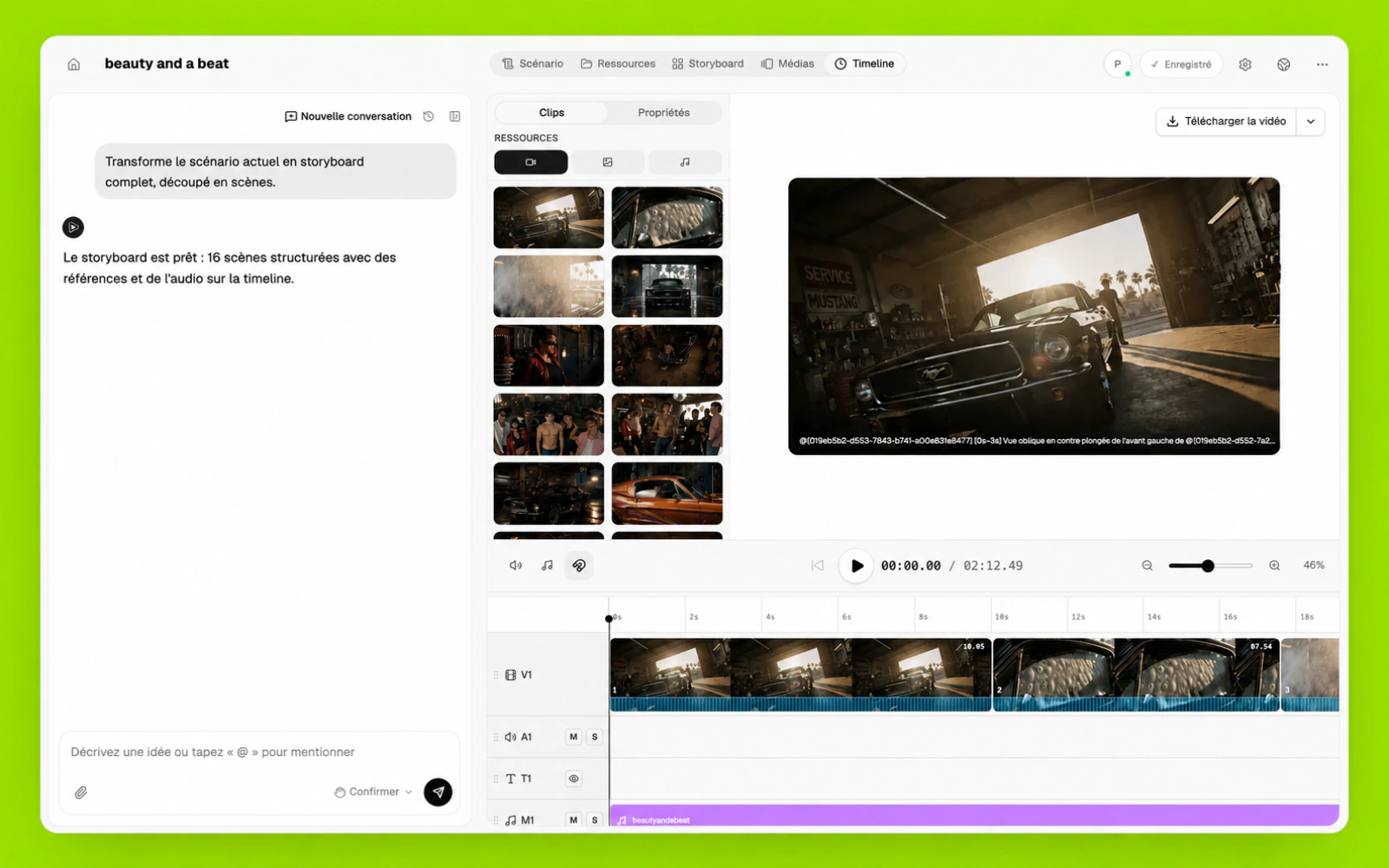
Task: Click the playhead marker at 0s
Action: point(609,618)
